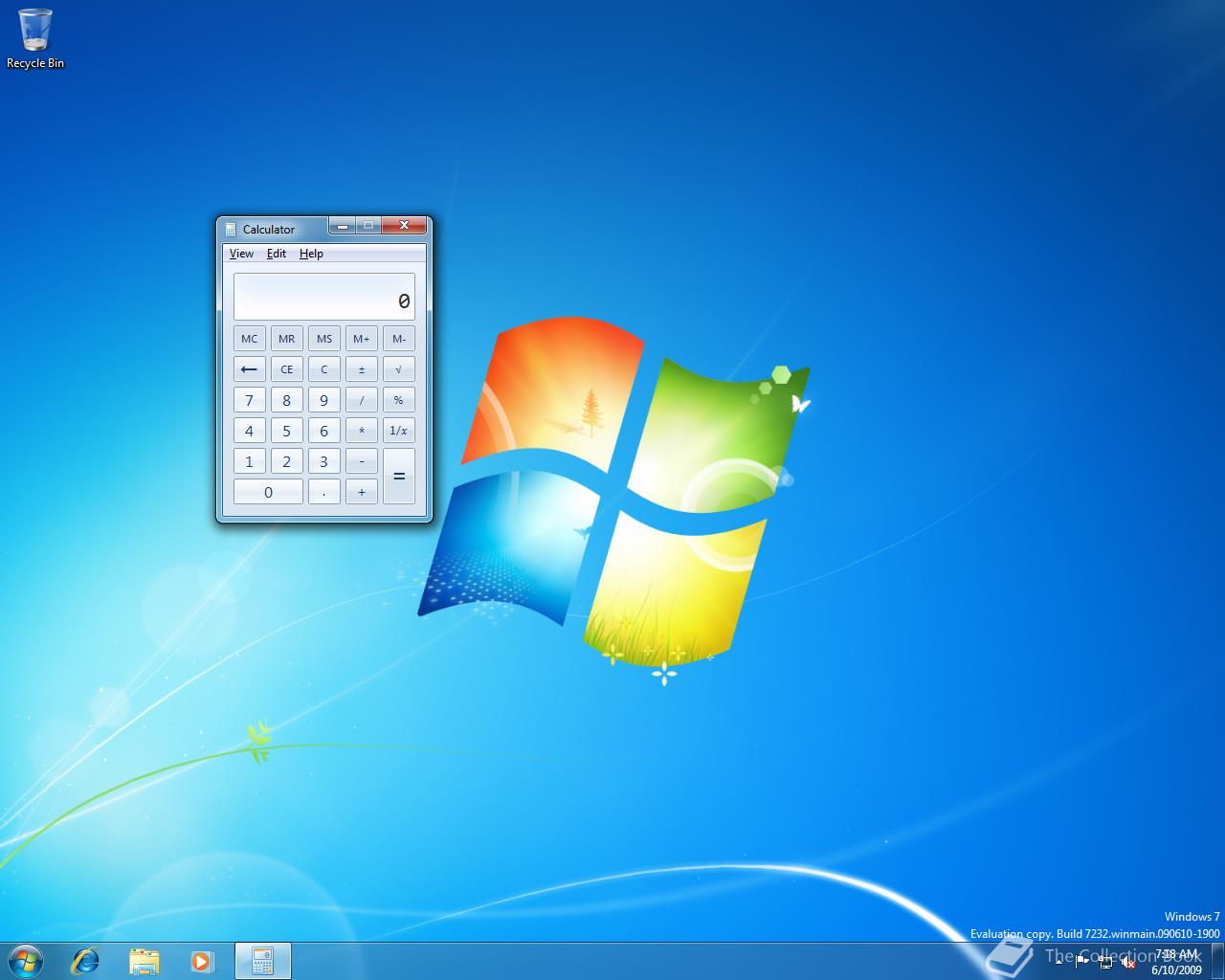Minimize the Calculator window
This screenshot has height=980, width=1225.
tap(343, 226)
